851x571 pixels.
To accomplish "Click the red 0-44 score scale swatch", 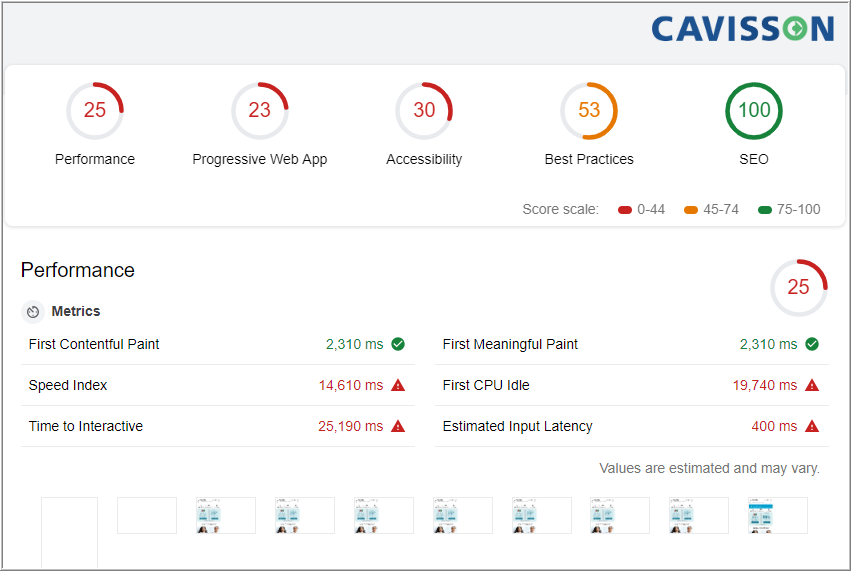I will coord(625,210).
